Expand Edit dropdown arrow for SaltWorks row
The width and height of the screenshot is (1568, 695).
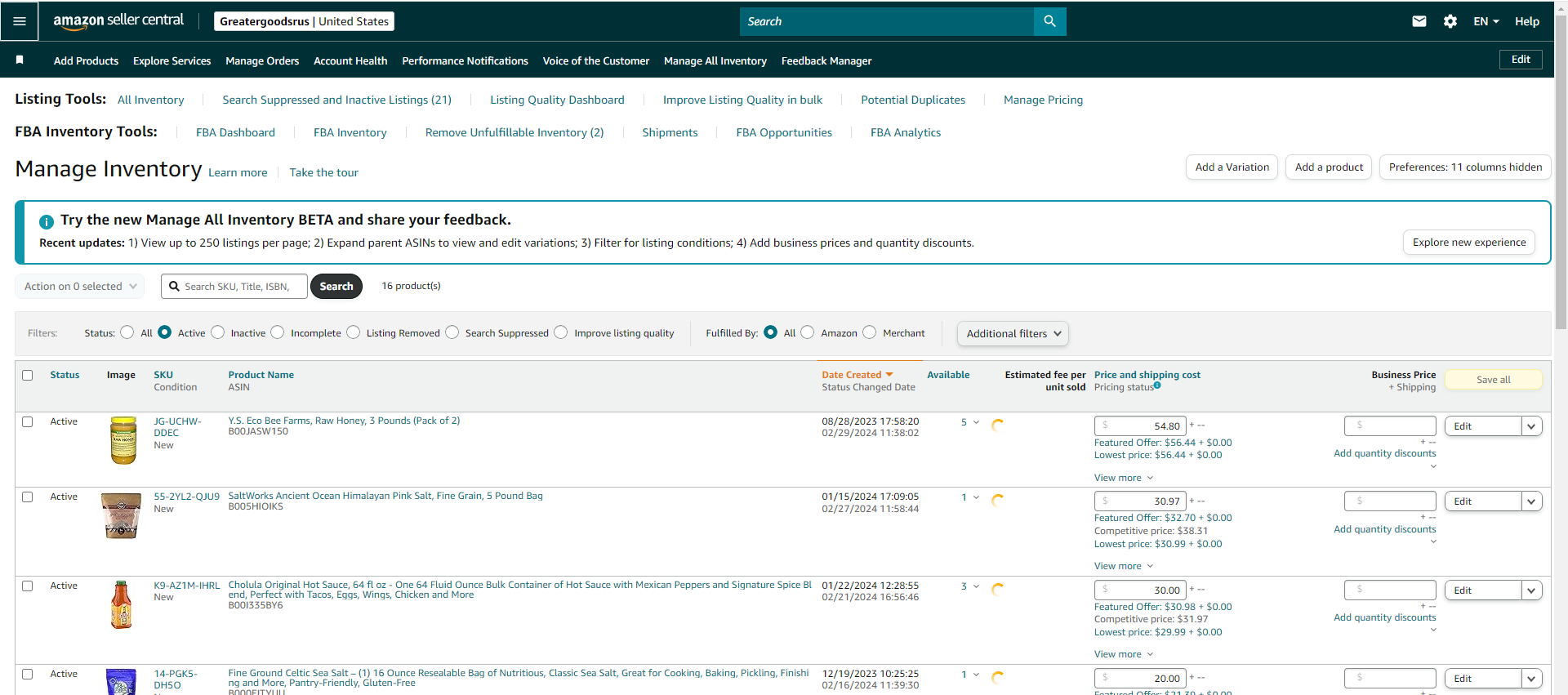coord(1531,501)
